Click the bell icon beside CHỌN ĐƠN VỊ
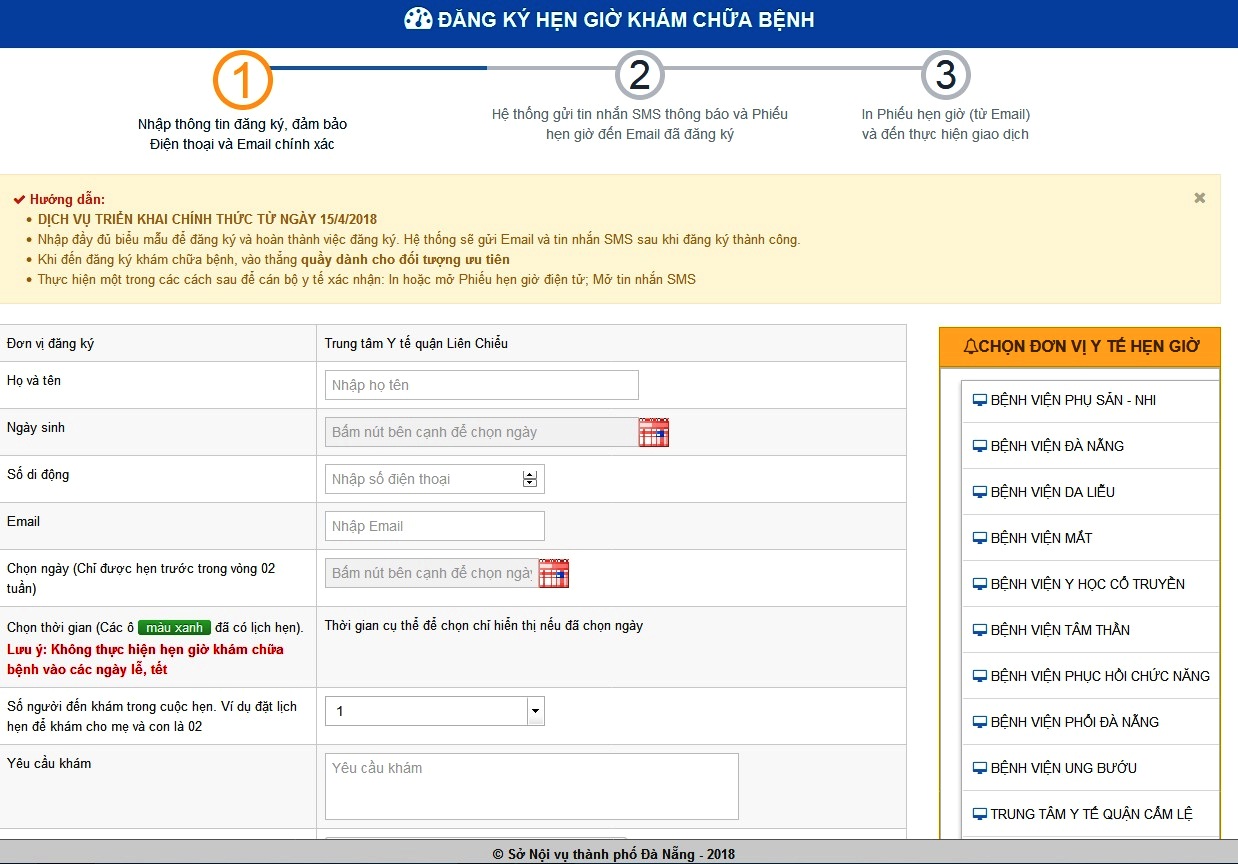Screen dimensions: 1238x864 tap(970, 347)
